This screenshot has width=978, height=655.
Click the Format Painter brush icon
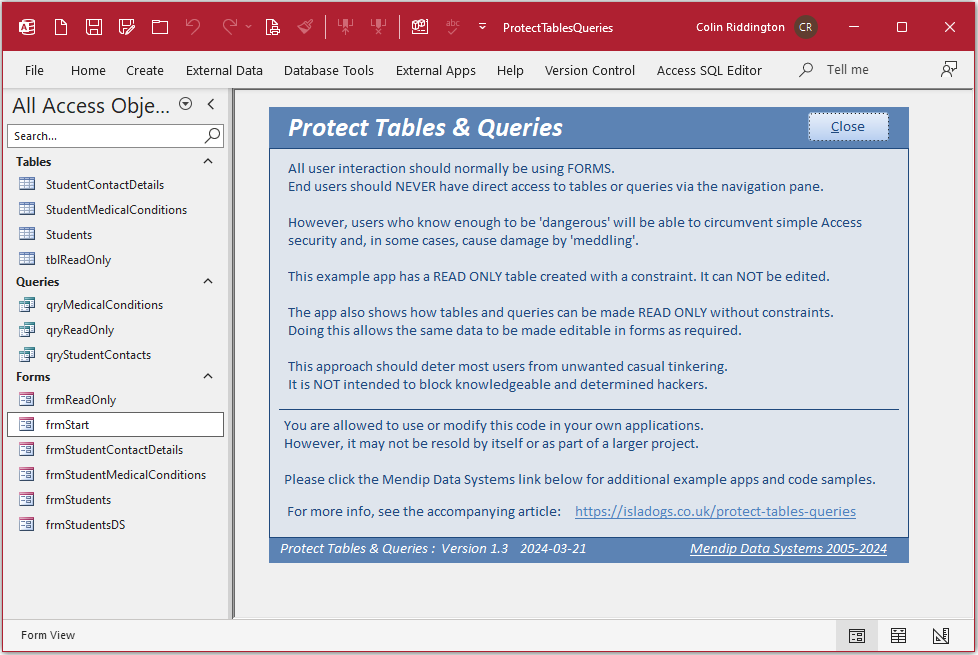pyautogui.click(x=305, y=27)
